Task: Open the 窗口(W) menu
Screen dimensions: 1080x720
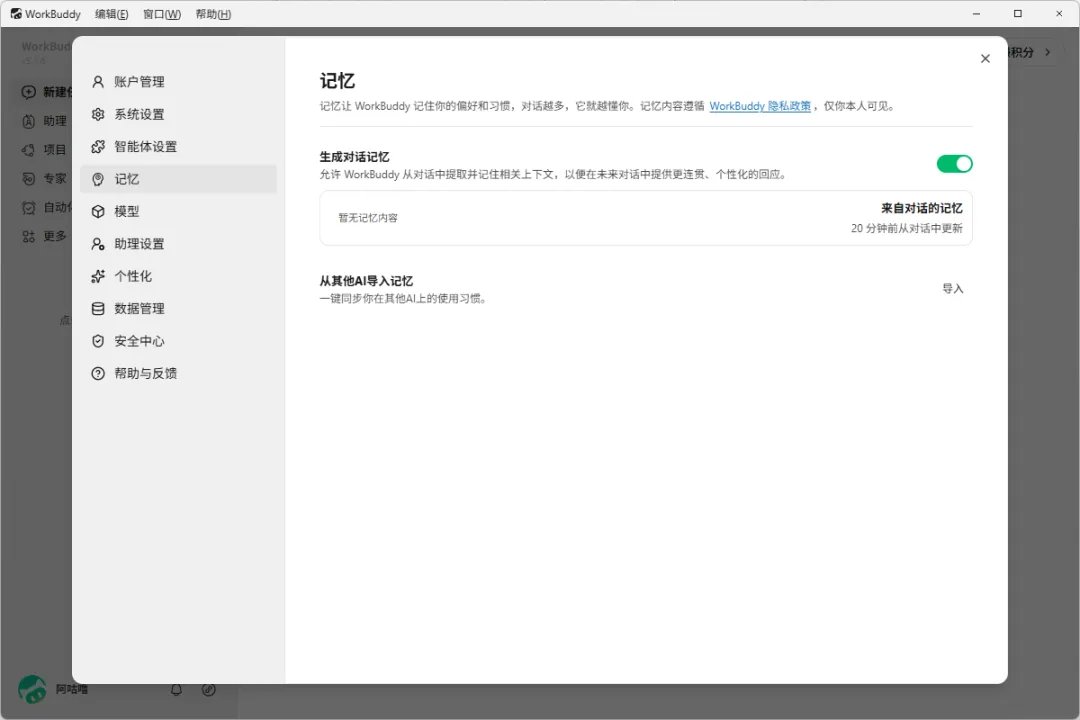Action: point(162,14)
